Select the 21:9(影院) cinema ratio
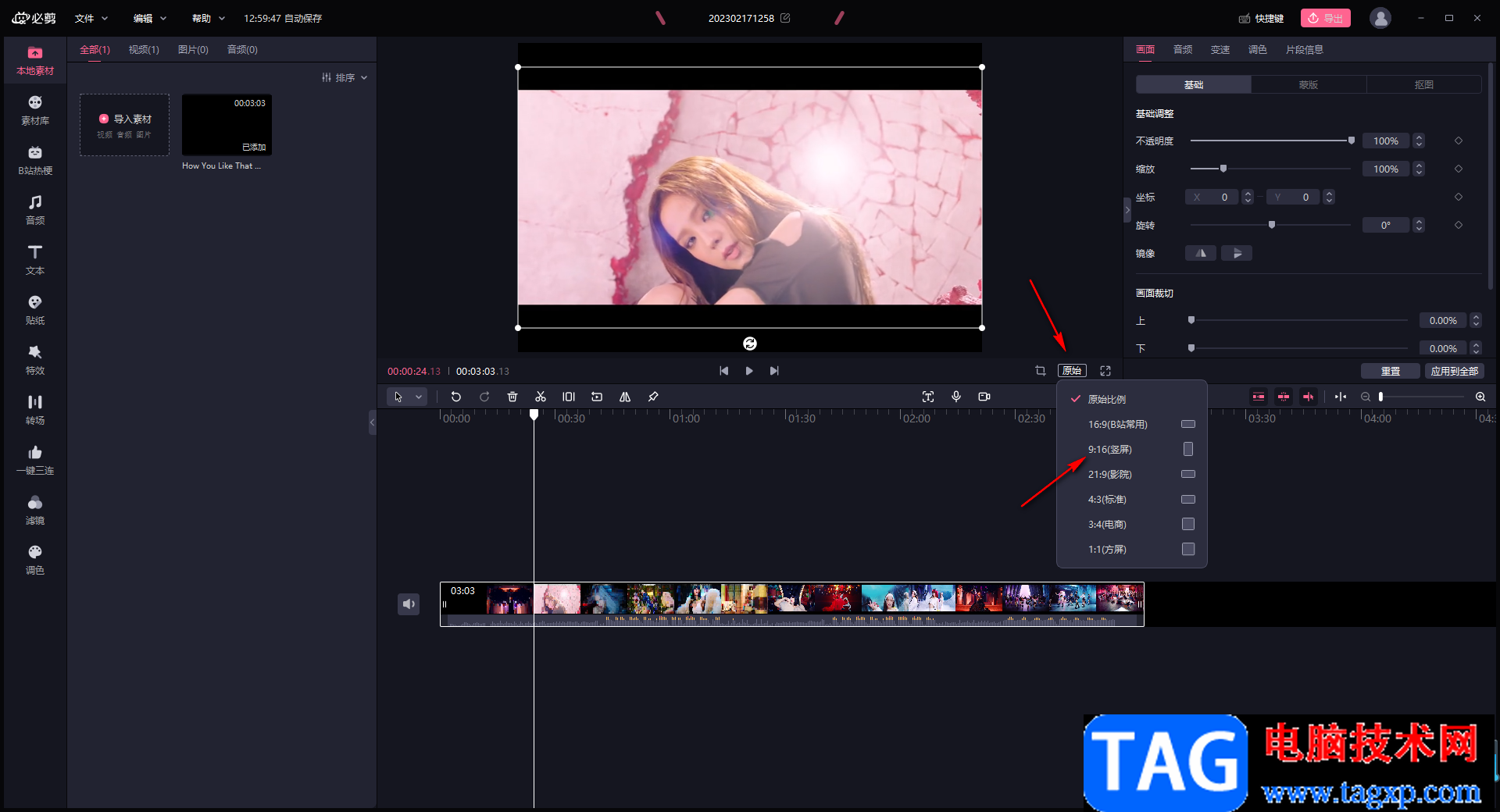 tap(1132, 474)
